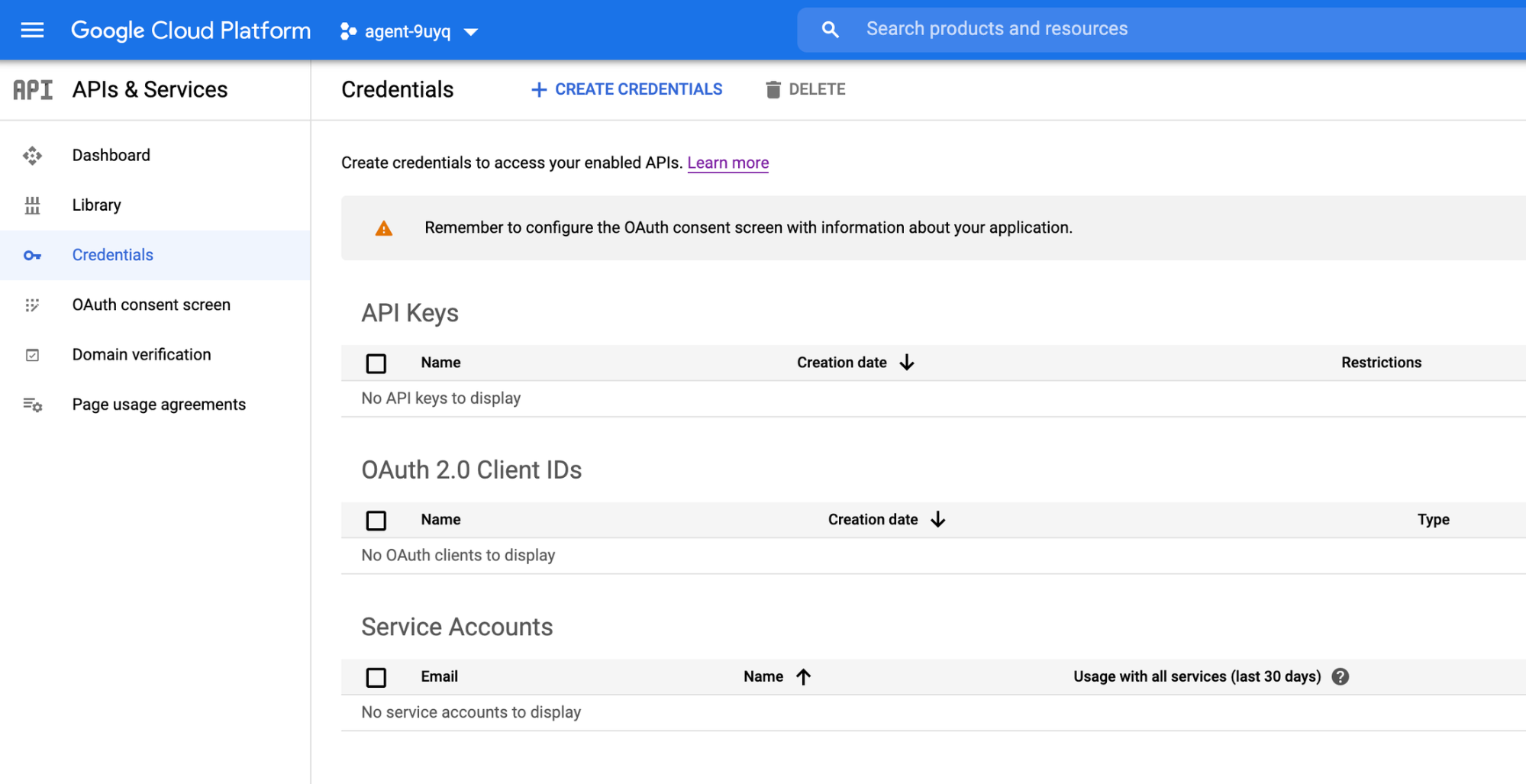Sort OAuth clients by Name column
The height and width of the screenshot is (784, 1526).
coord(440,520)
